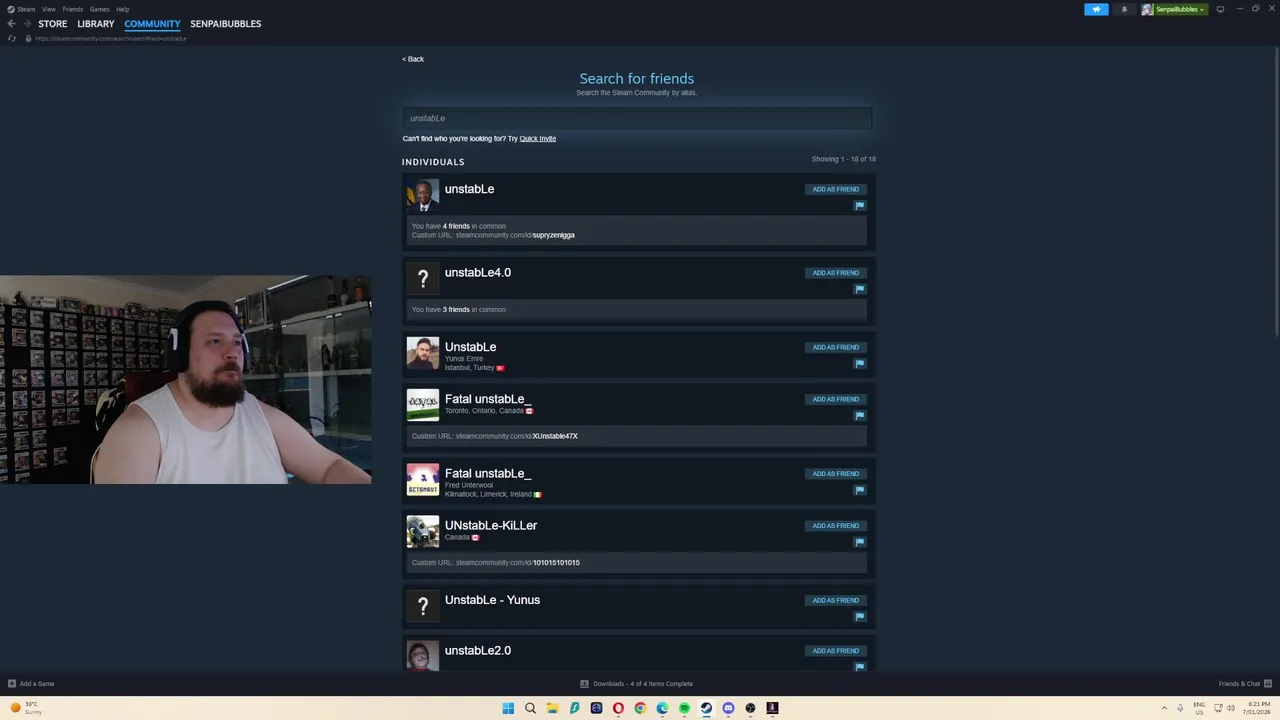Add Fred Underwool's Fatal unstabLe_ as friend
The width and height of the screenshot is (1280, 720).
click(x=835, y=473)
